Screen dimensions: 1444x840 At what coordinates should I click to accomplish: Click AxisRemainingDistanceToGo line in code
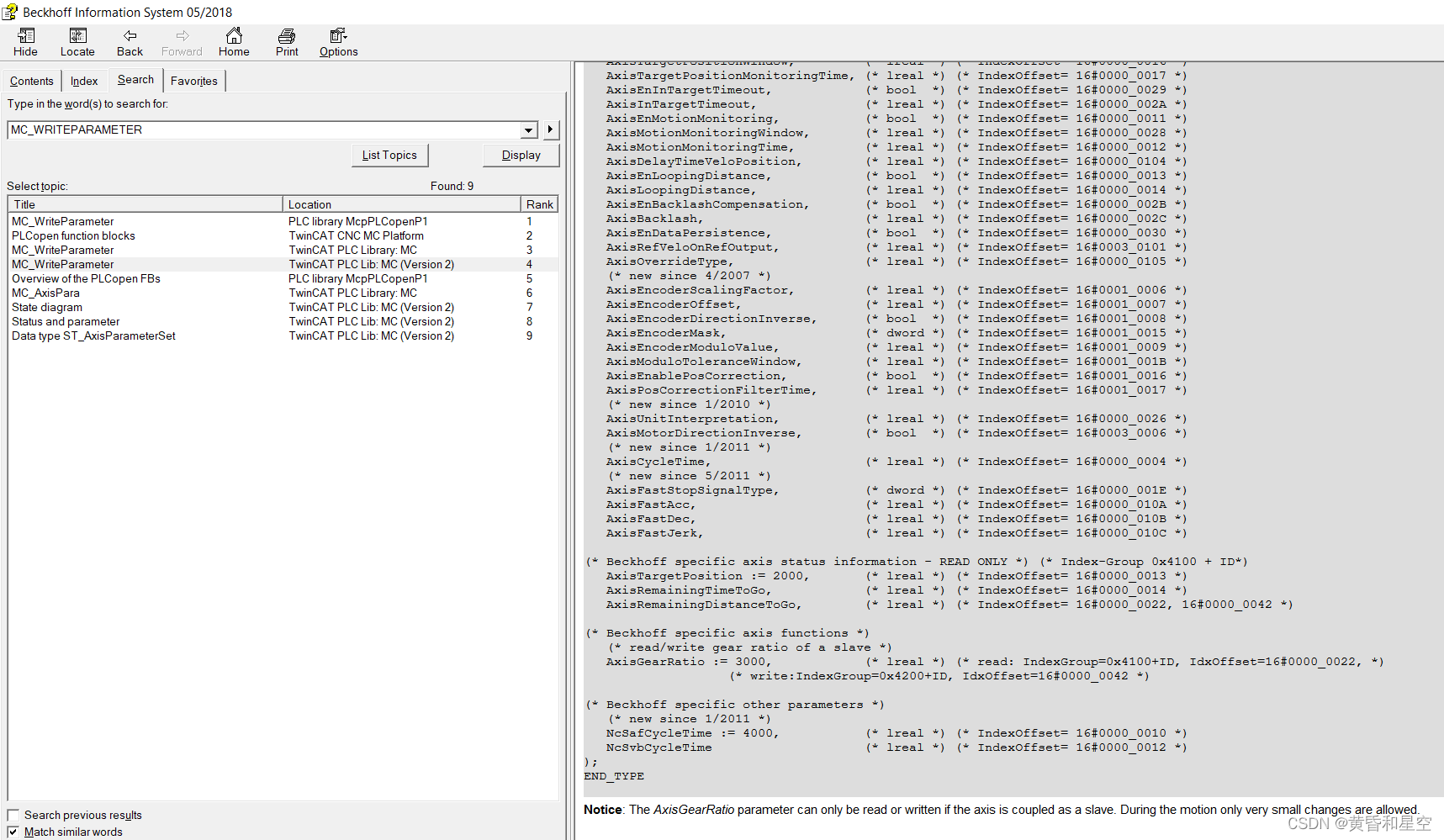949,605
